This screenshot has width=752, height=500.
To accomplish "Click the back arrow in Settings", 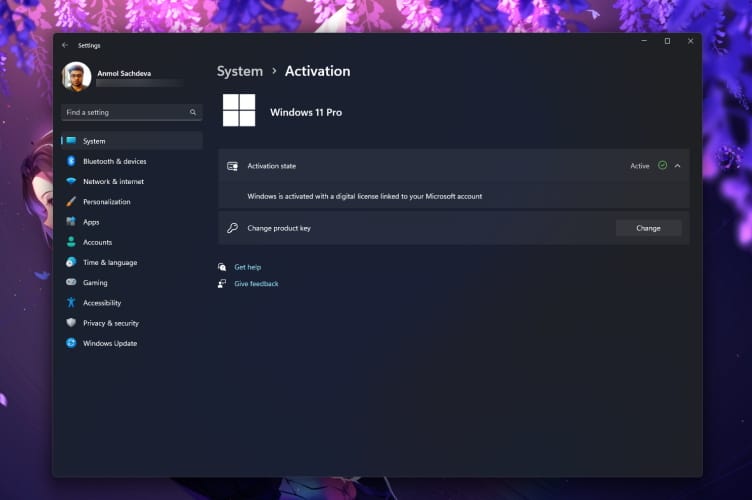I will 65,45.
